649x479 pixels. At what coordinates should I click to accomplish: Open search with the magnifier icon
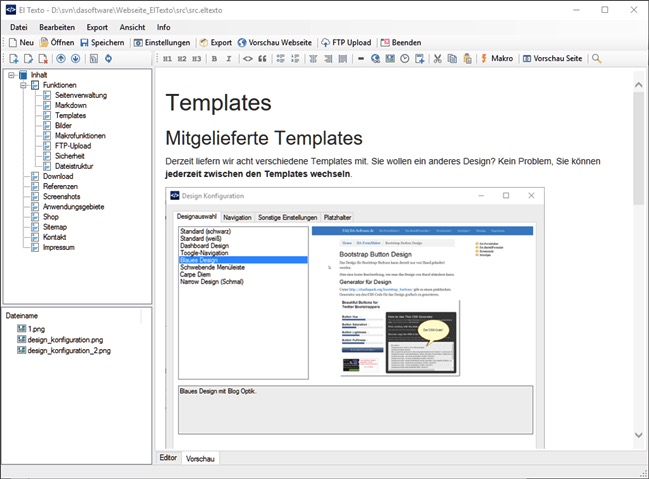pyautogui.click(x=596, y=59)
